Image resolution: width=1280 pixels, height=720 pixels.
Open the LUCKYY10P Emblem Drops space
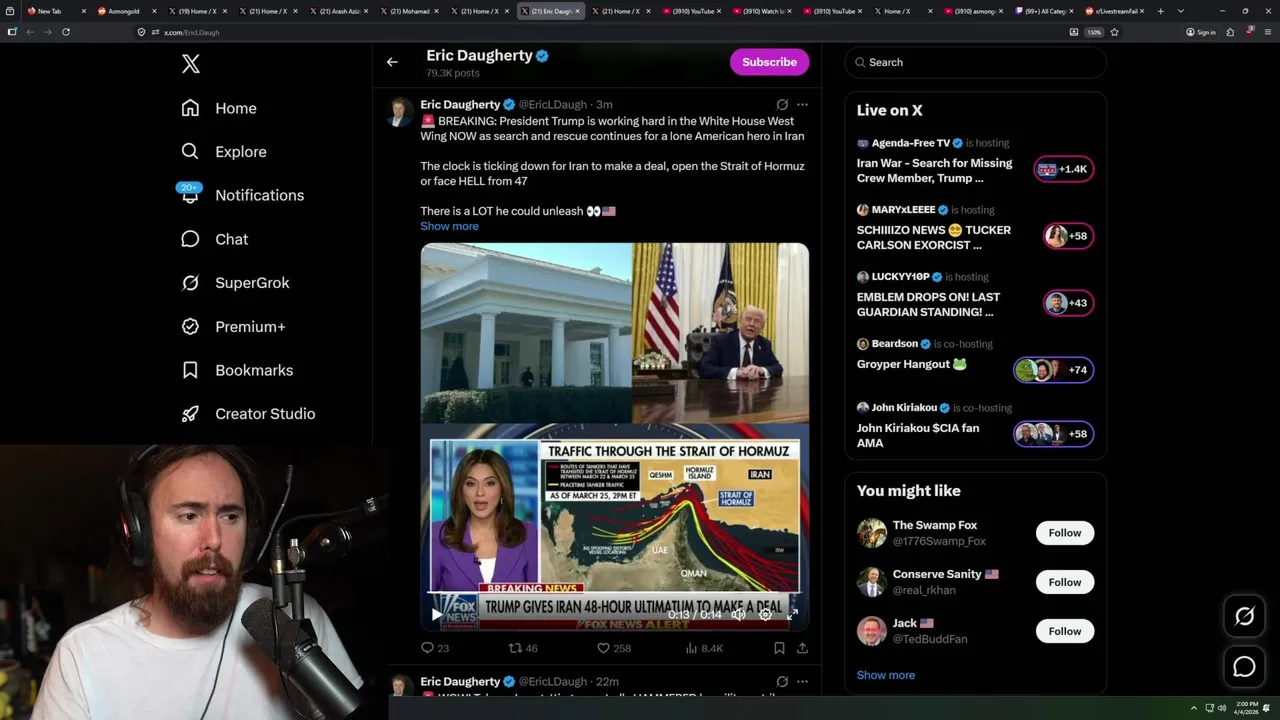click(975, 296)
